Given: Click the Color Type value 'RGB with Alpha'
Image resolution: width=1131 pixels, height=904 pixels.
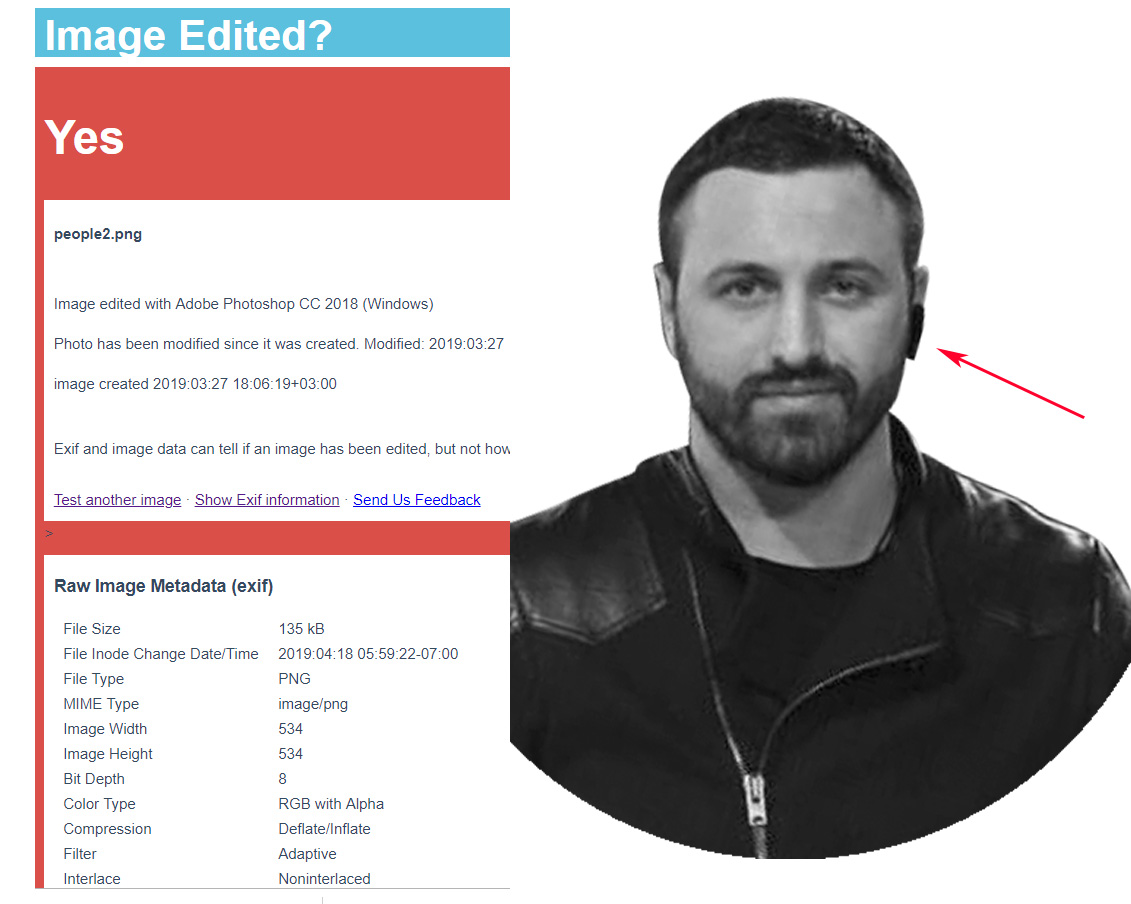Looking at the screenshot, I should pyautogui.click(x=331, y=804).
